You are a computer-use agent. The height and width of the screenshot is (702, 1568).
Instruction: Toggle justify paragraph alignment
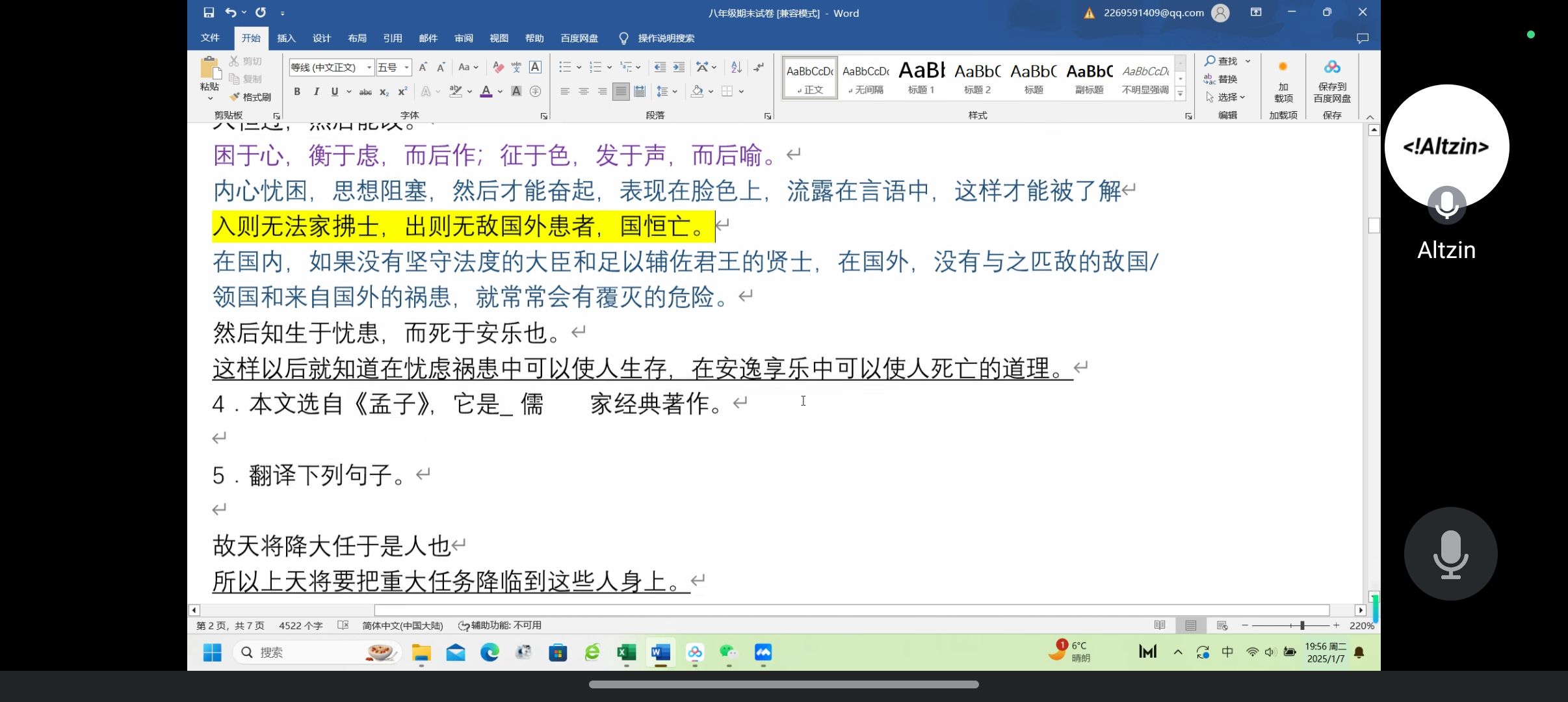coord(621,92)
